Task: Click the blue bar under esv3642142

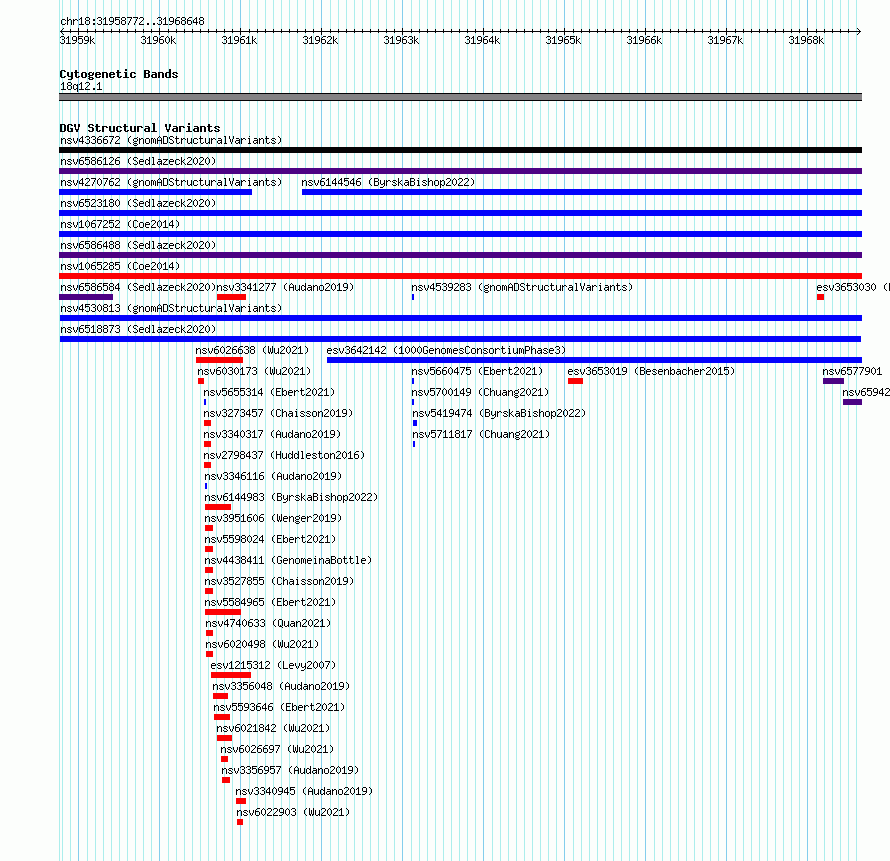Action: (594, 360)
